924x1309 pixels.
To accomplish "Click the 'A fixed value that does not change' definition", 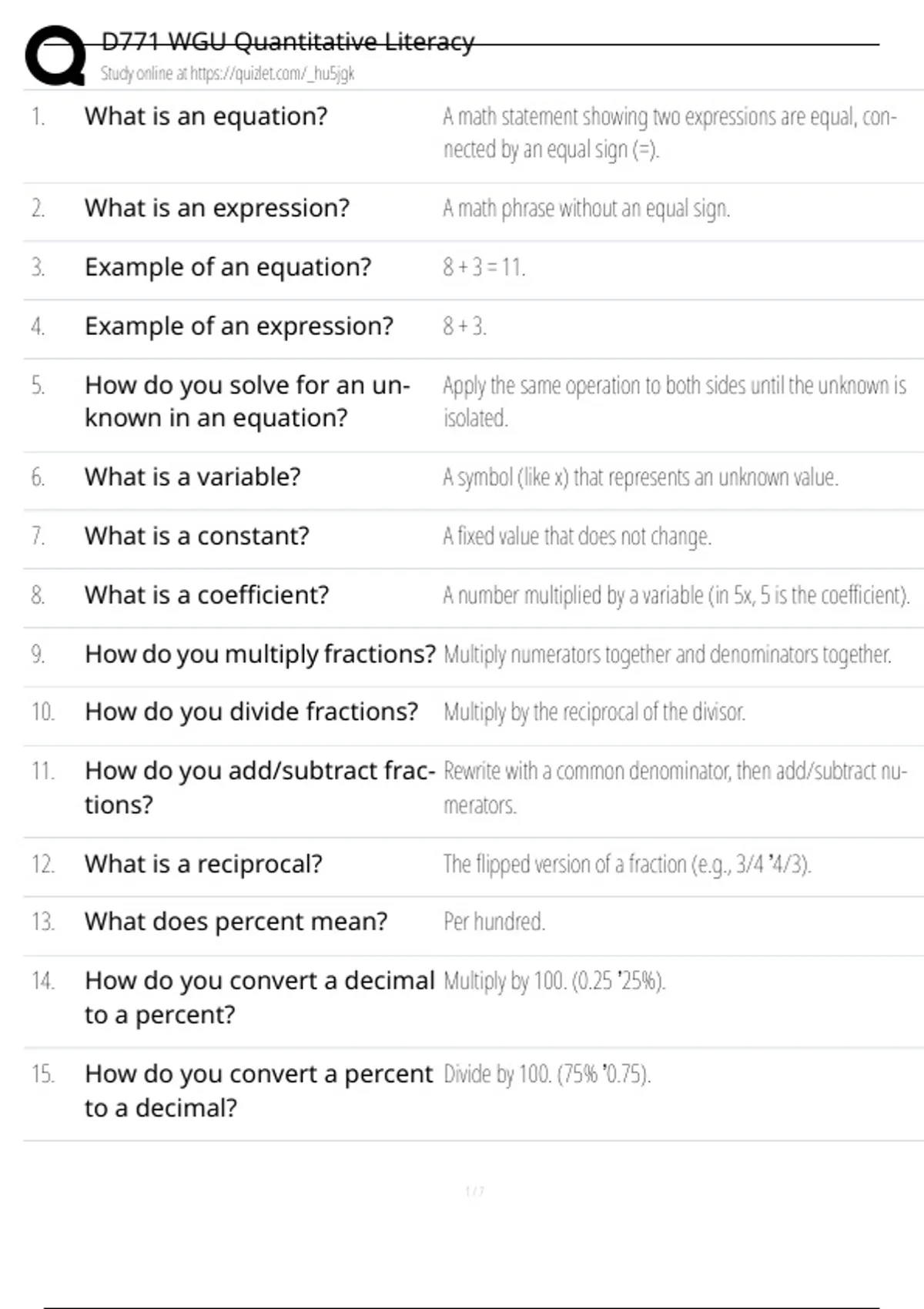I will [577, 536].
